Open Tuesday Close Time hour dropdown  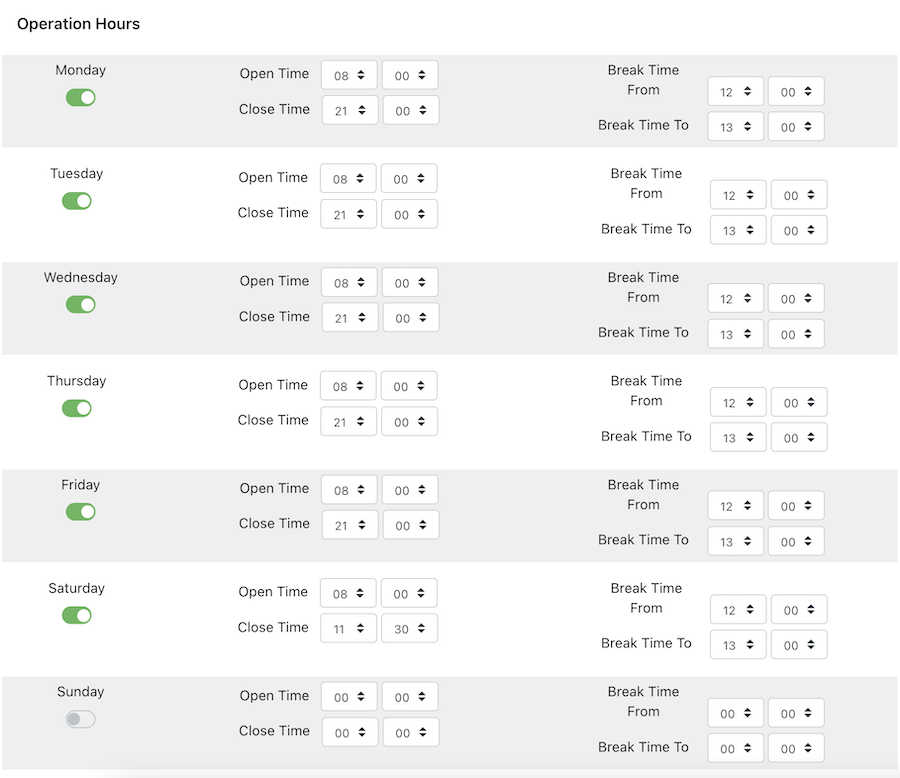(x=348, y=214)
